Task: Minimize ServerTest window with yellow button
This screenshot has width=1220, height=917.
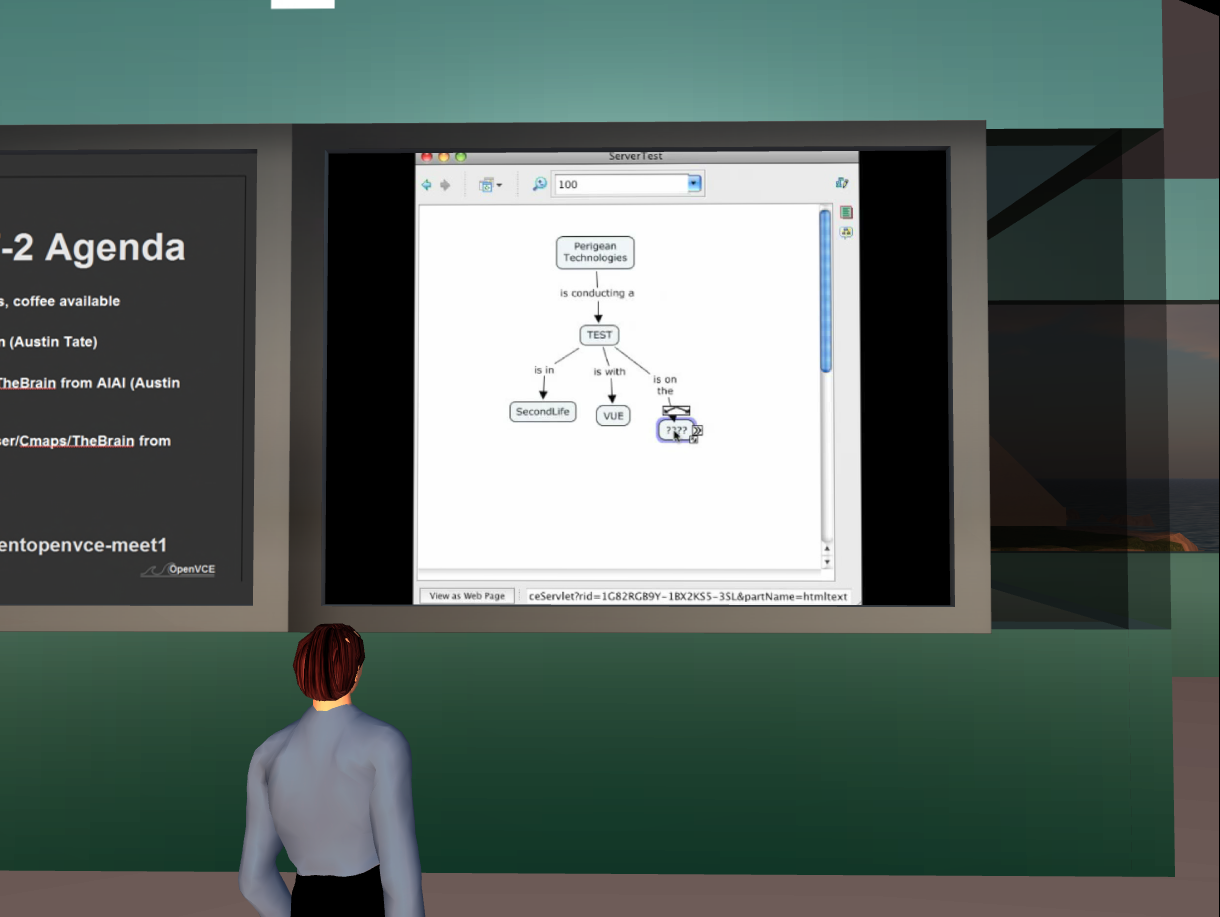Action: 444,157
